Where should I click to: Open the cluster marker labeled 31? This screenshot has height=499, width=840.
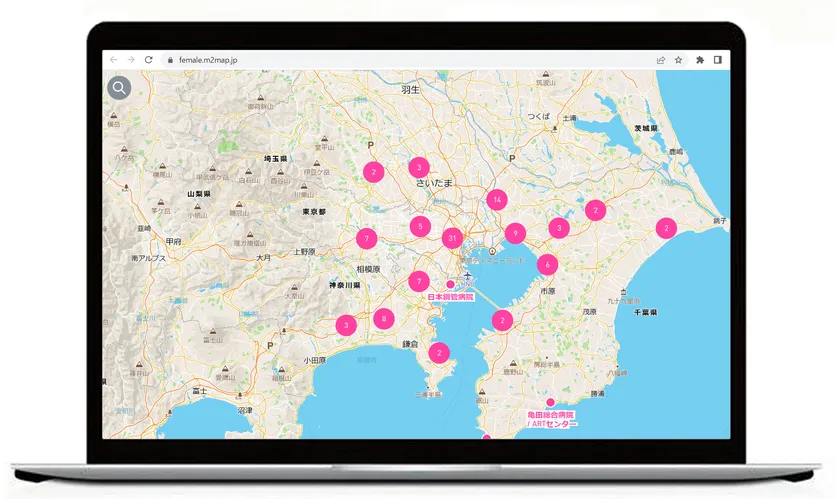click(x=452, y=238)
